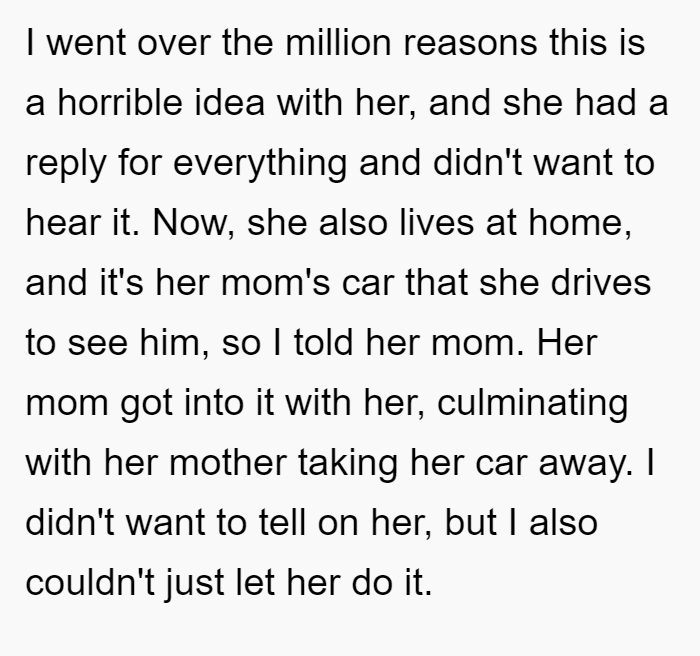Click the word "million" in first line
This screenshot has height=656, width=700.
(338, 42)
